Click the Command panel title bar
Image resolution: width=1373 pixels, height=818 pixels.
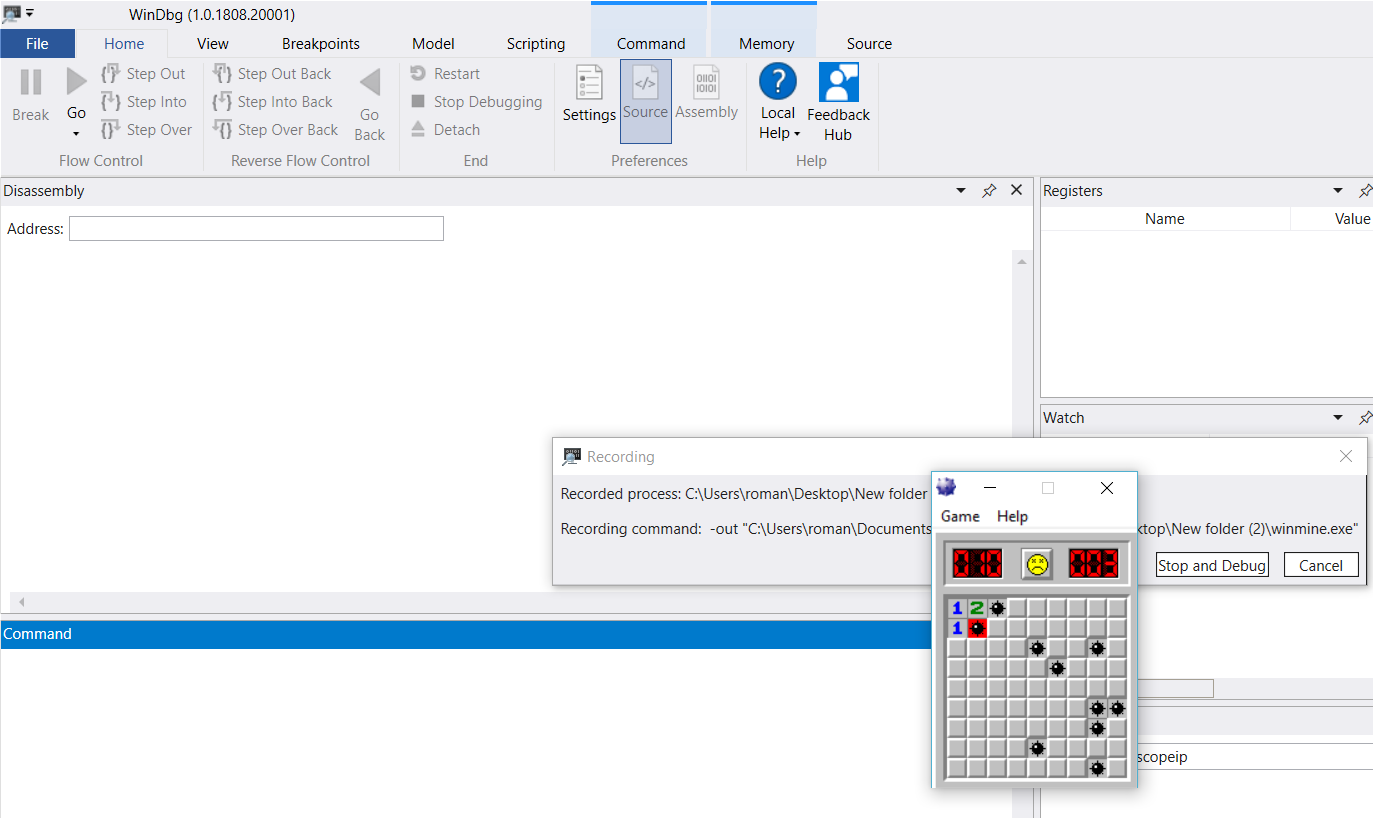coord(466,634)
